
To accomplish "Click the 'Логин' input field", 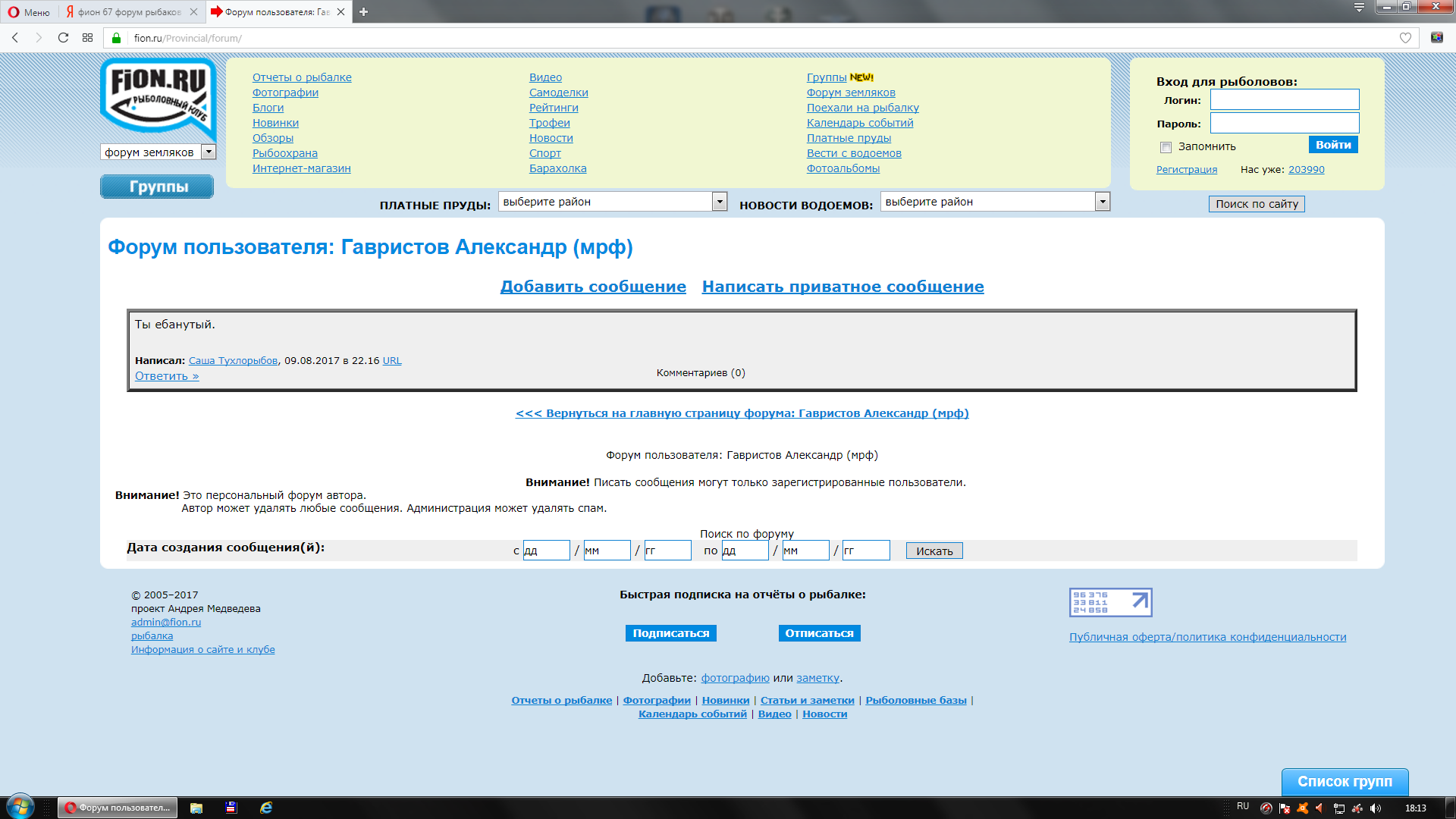I will [x=1284, y=99].
